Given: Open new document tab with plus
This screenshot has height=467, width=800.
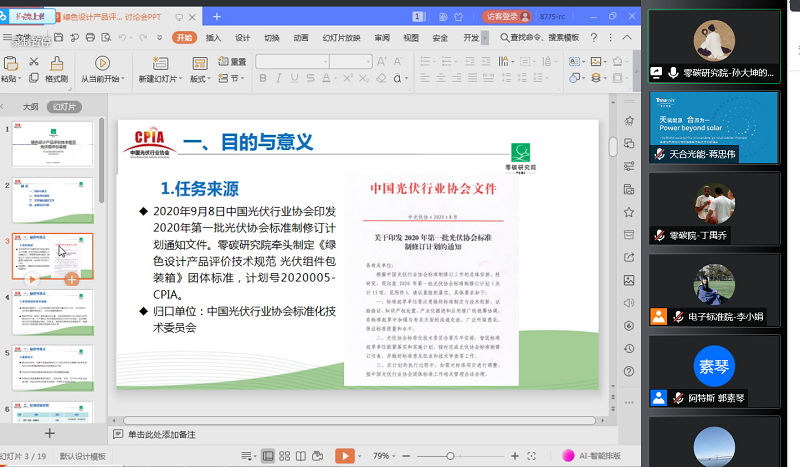Looking at the screenshot, I should coord(216,16).
